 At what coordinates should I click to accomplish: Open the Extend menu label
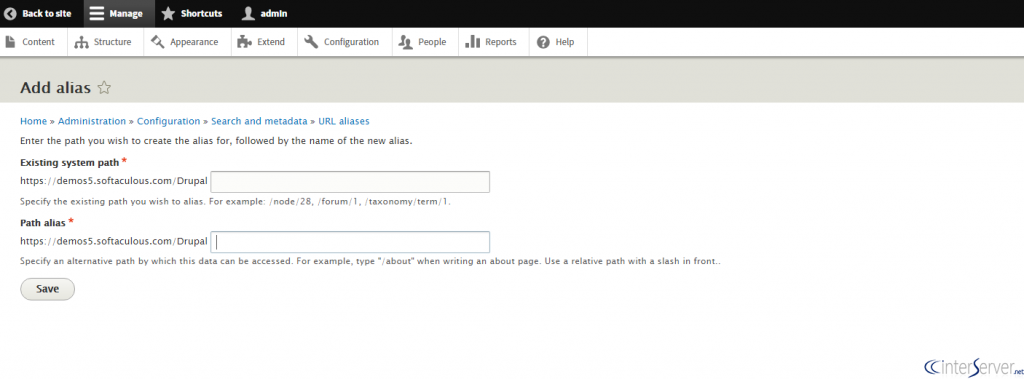pyautogui.click(x=271, y=42)
